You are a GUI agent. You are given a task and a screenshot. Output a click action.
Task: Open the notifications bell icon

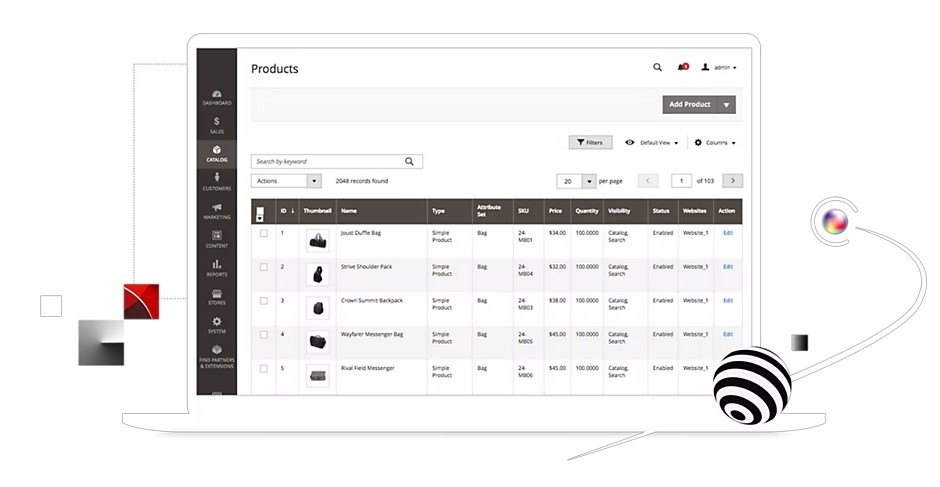click(x=683, y=68)
